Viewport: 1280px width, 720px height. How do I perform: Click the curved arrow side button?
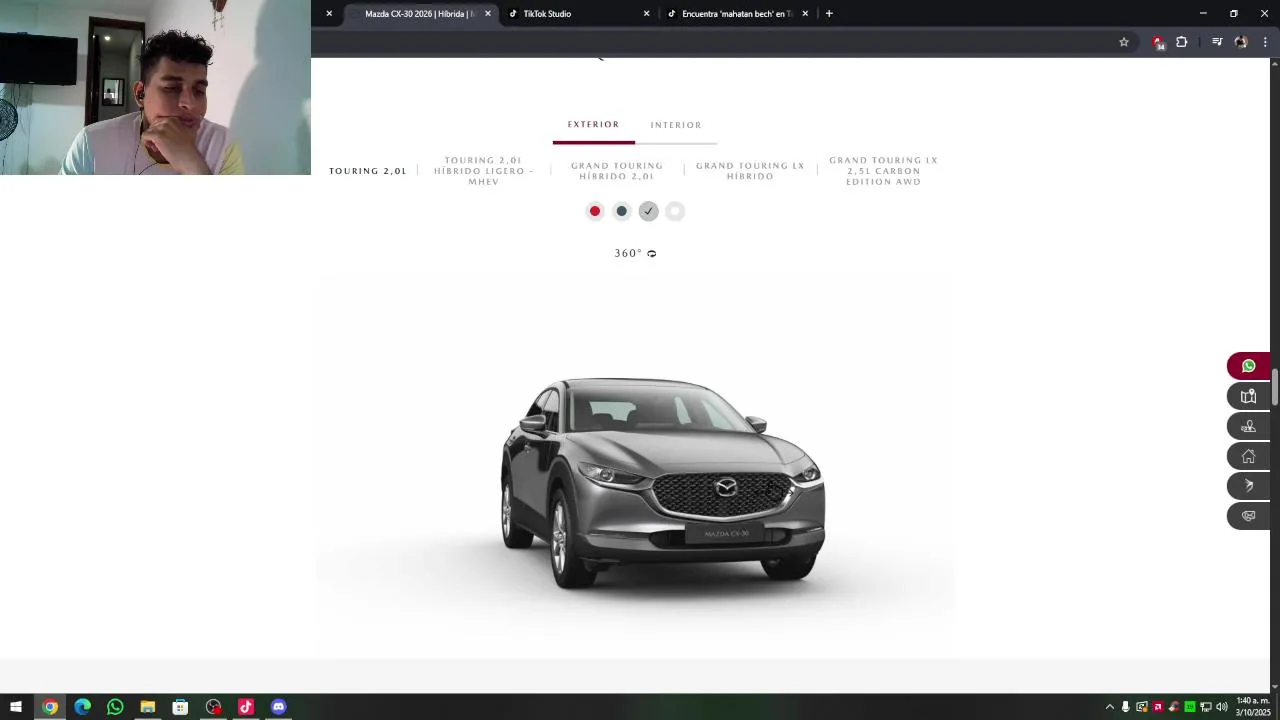1248,486
